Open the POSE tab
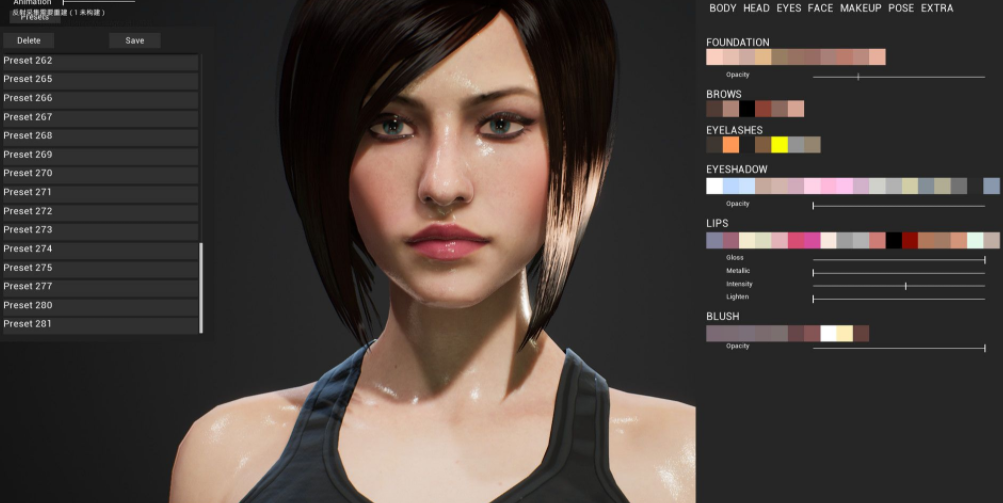The image size is (1003, 503). pyautogui.click(x=901, y=8)
